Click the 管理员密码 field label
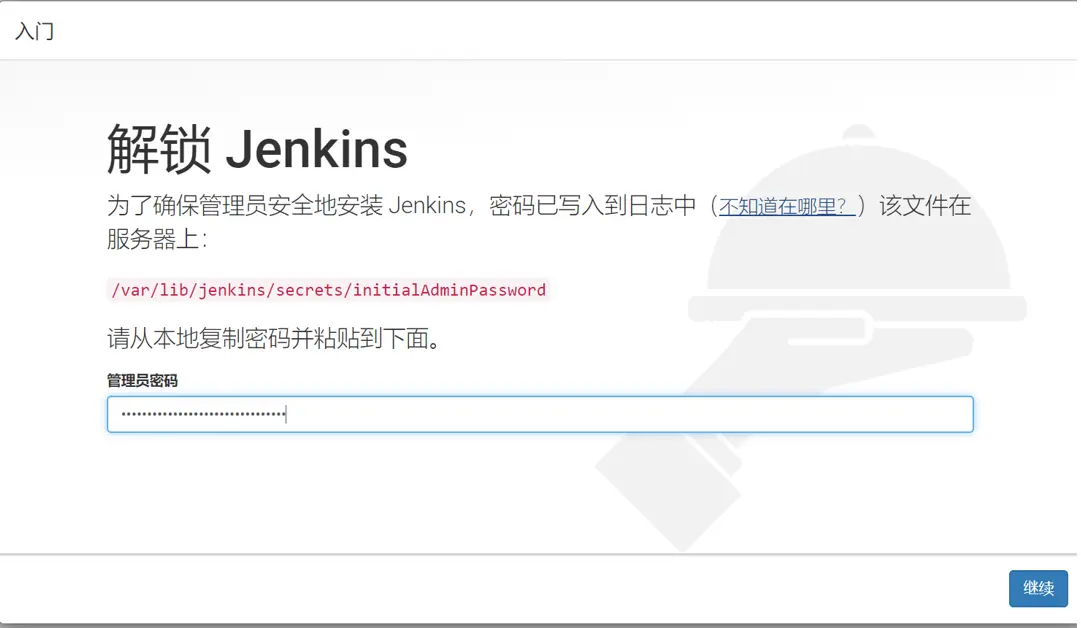This screenshot has height=628, width=1081. (142, 381)
